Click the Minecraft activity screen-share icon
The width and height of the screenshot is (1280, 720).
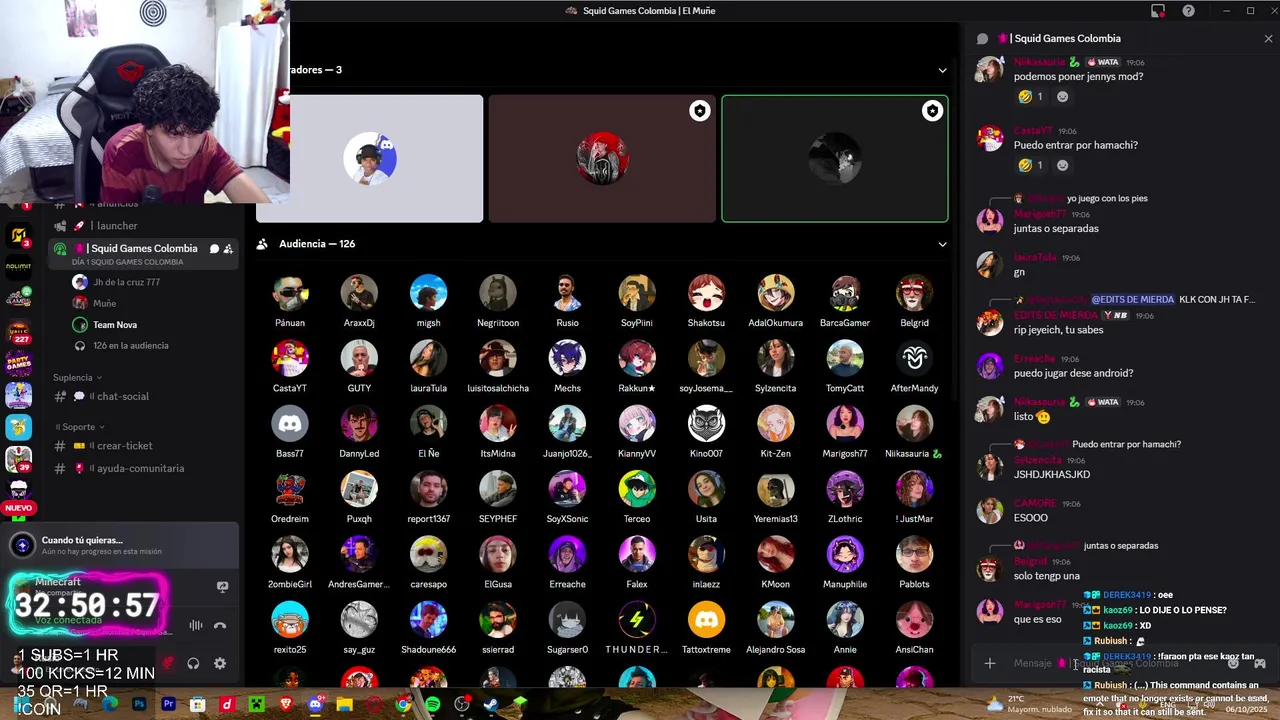[x=222, y=587]
